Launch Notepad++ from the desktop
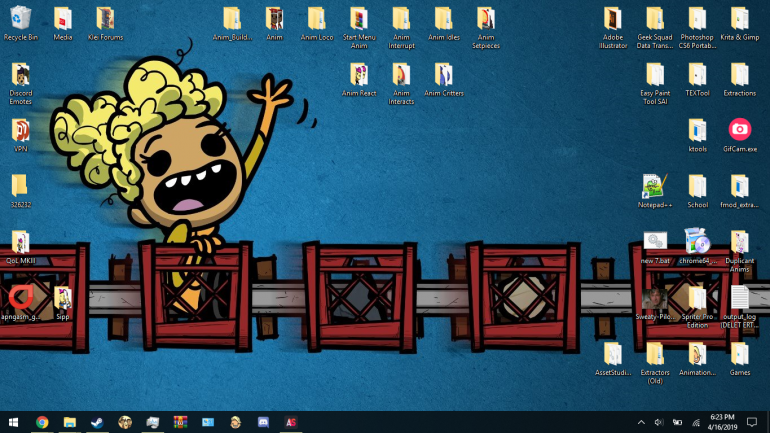The image size is (770, 433). point(654,186)
